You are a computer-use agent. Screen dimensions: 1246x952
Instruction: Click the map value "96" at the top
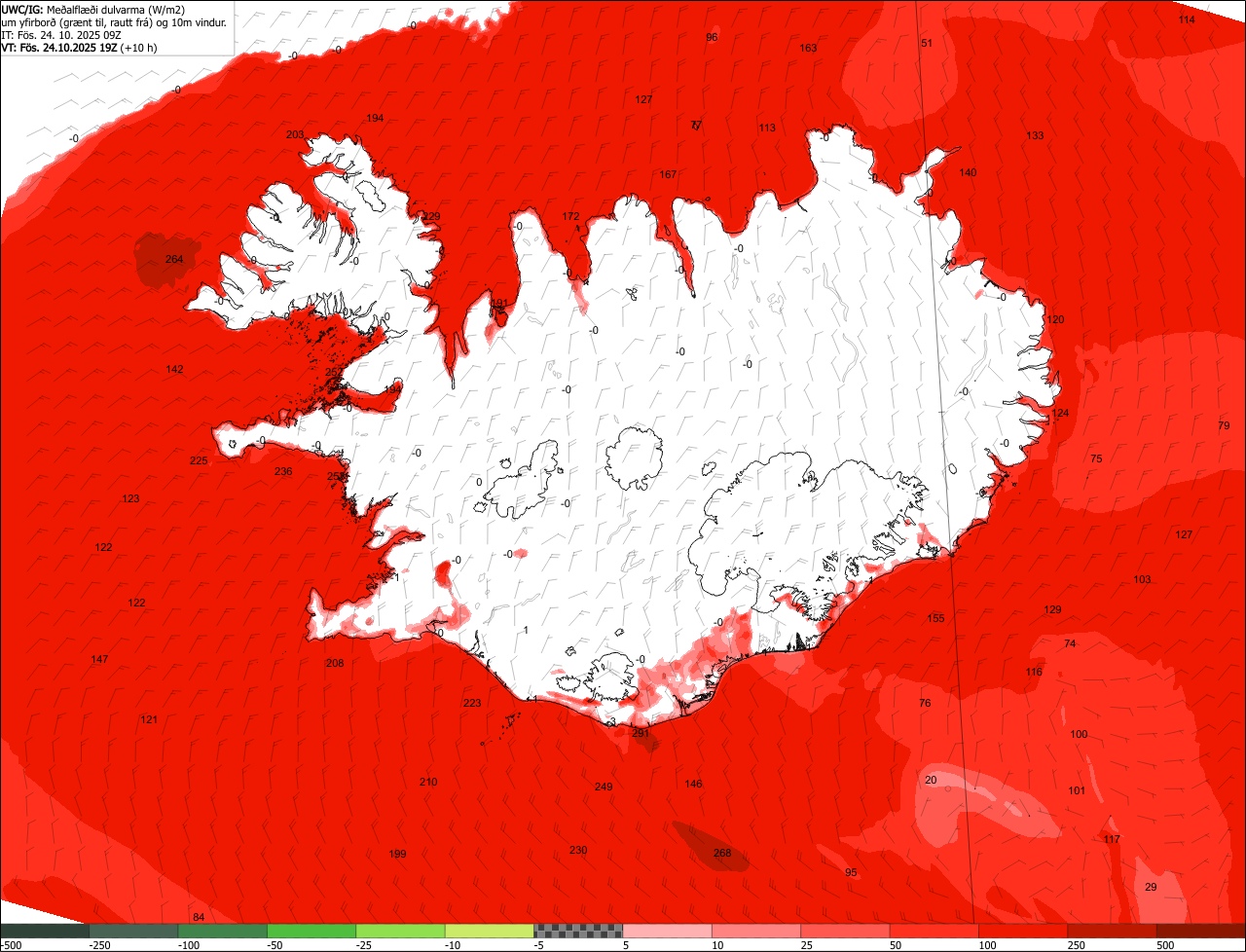point(712,37)
